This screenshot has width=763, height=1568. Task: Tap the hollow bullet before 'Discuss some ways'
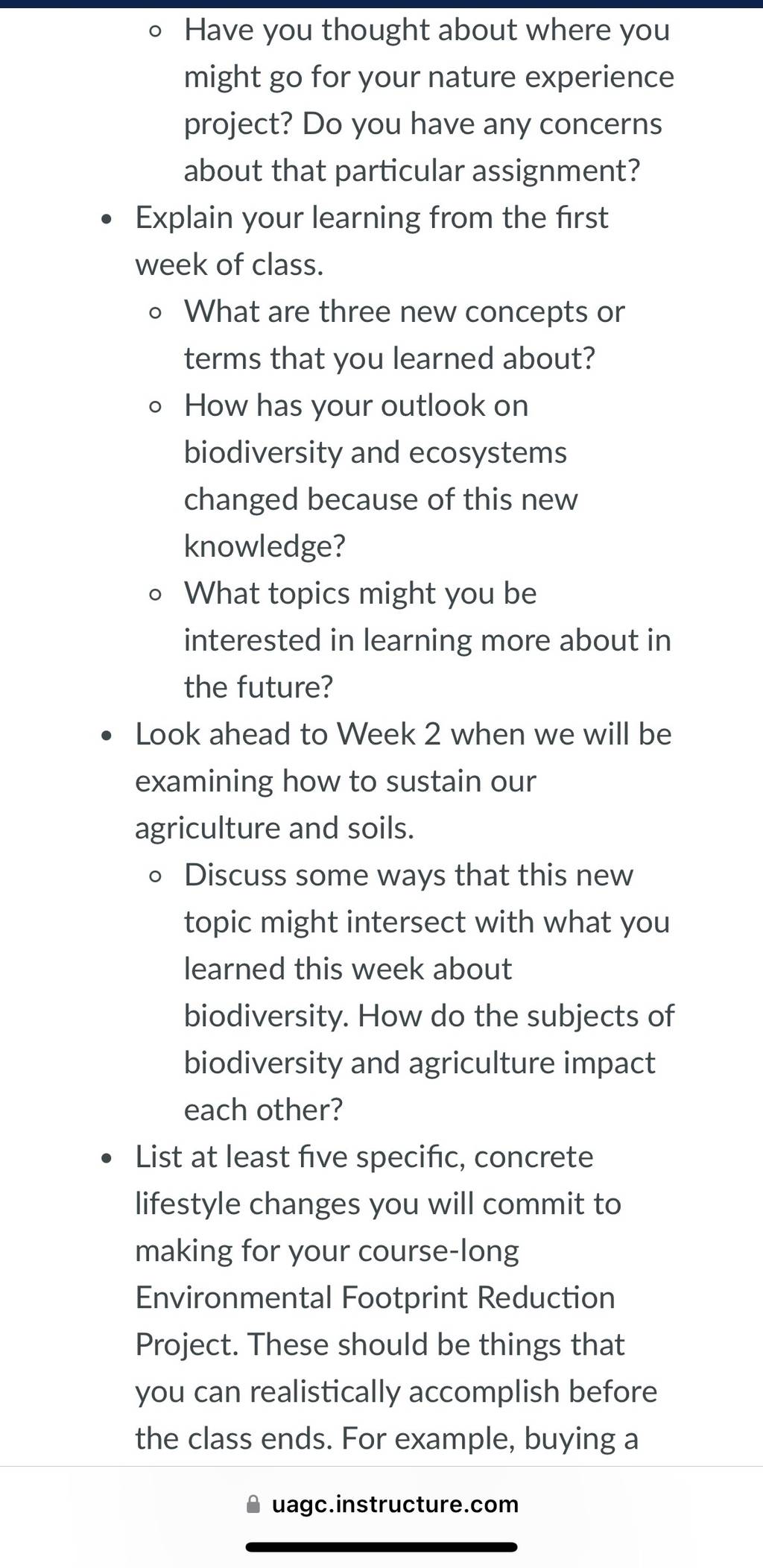point(155,876)
